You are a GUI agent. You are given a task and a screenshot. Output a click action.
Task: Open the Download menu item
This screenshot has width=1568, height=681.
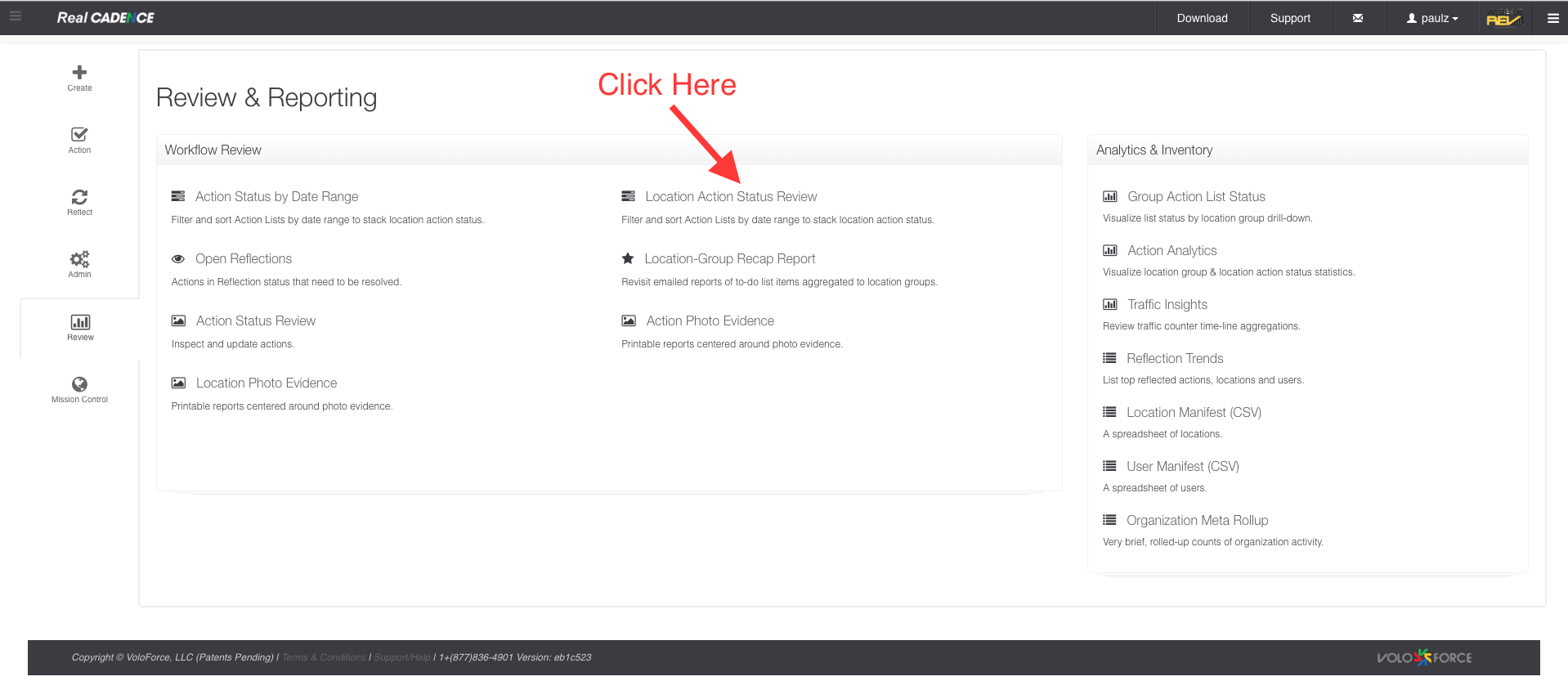[1202, 18]
